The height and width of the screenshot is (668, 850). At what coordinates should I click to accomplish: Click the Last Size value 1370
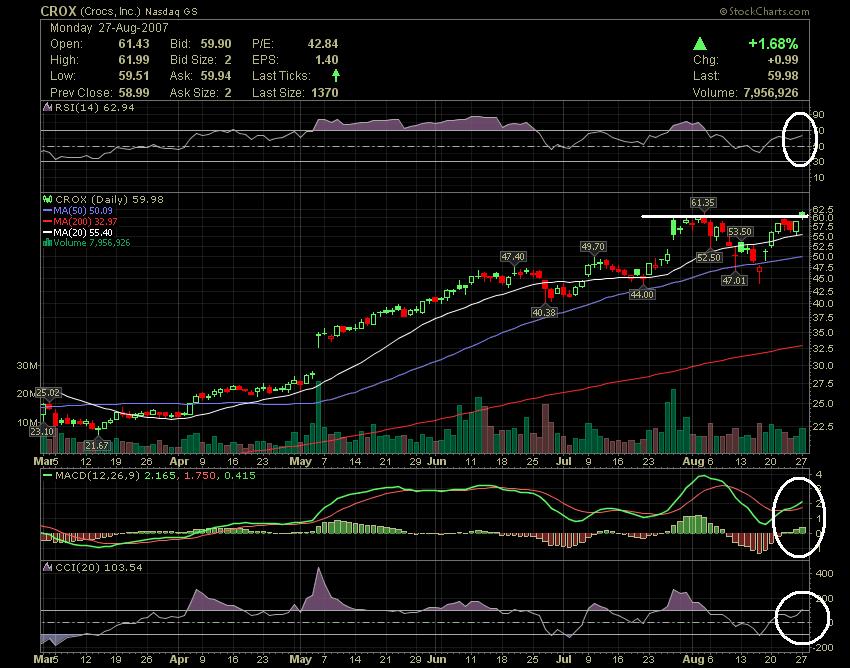point(325,93)
